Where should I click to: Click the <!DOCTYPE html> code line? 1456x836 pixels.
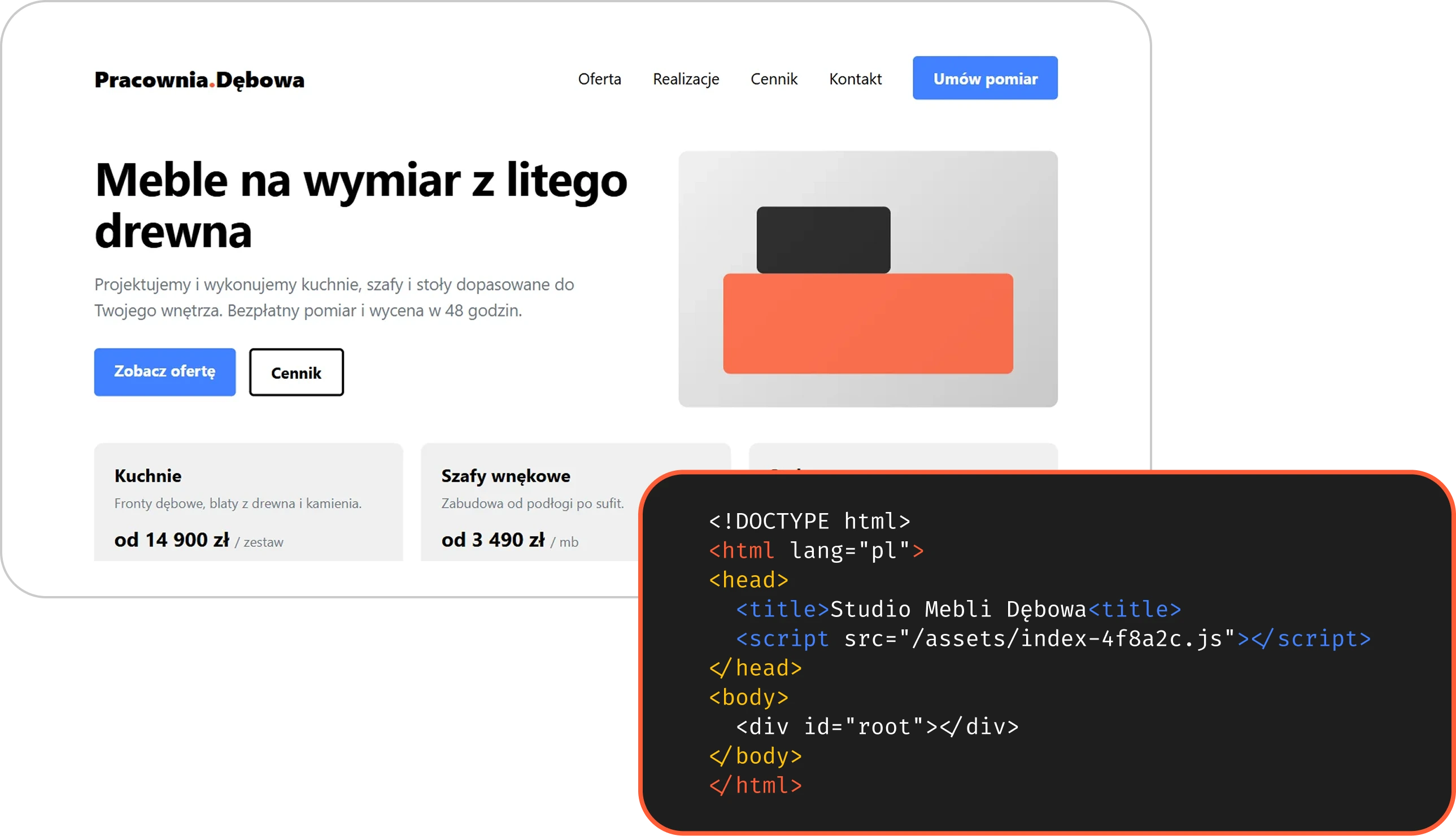810,521
